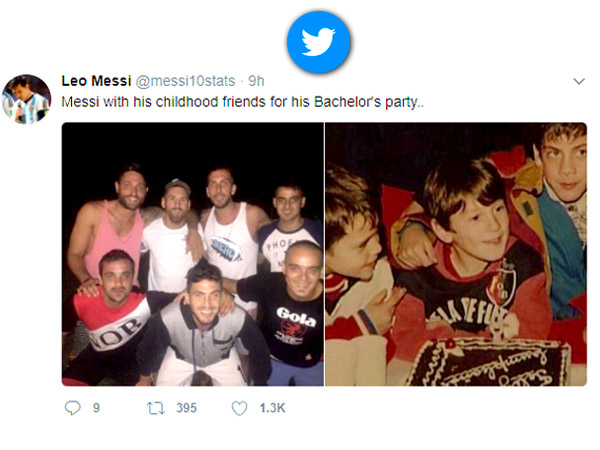Click the reply count 9
Image resolution: width=600 pixels, height=450 pixels.
point(96,408)
